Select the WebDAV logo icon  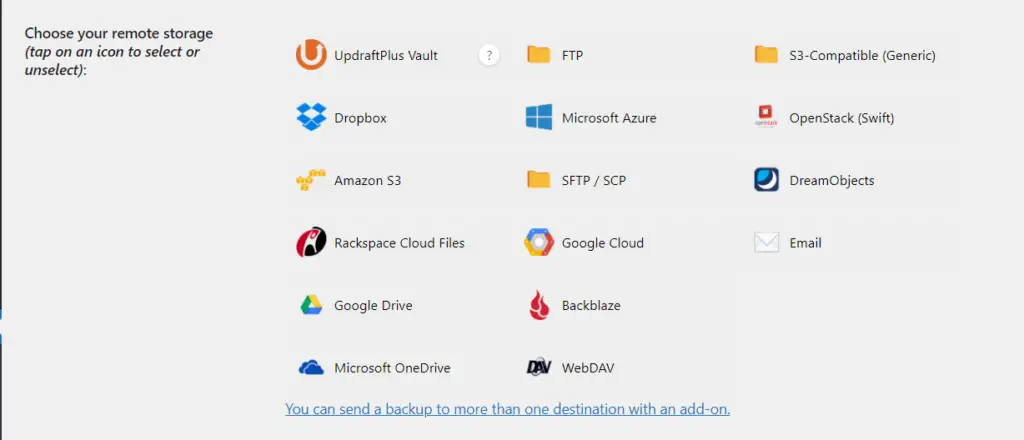tap(539, 368)
